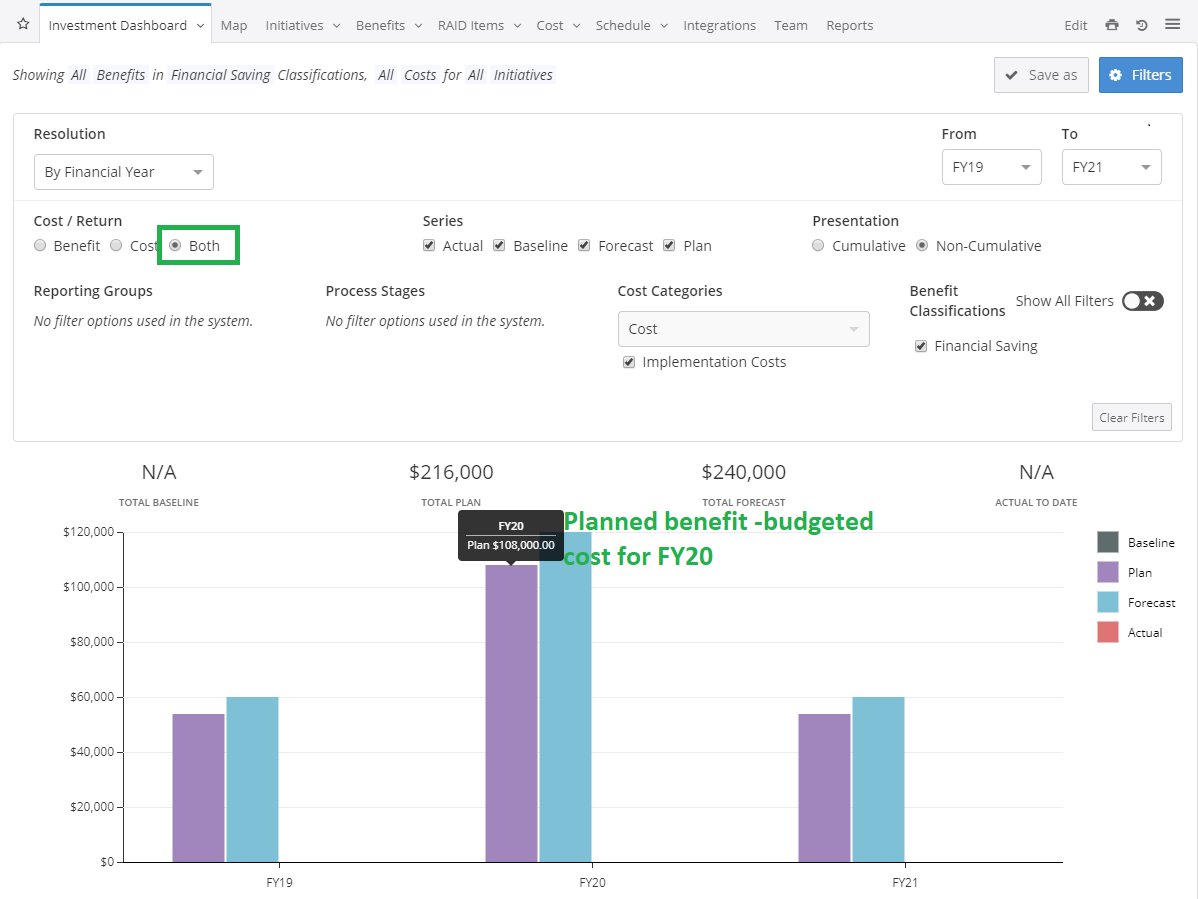Image resolution: width=1198 pixels, height=899 pixels.
Task: Click the Clear Filters button
Action: pos(1131,418)
